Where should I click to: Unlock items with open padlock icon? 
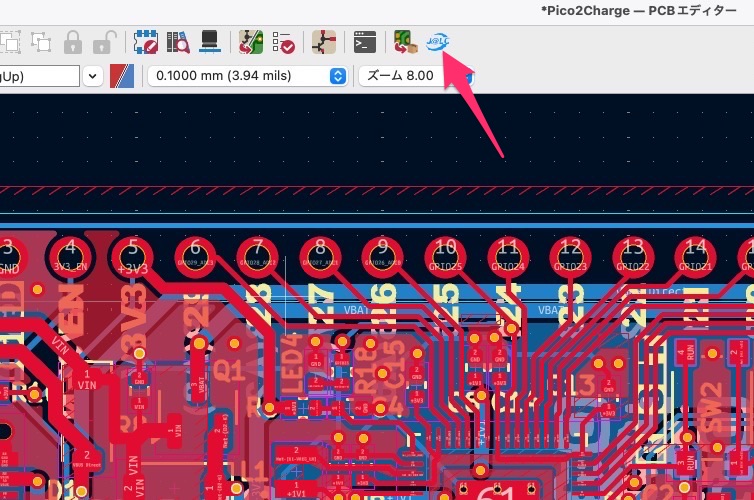tap(103, 42)
